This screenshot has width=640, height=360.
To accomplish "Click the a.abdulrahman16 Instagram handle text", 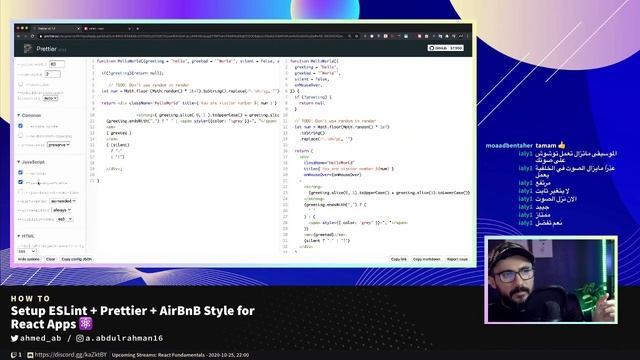I will (124, 338).
